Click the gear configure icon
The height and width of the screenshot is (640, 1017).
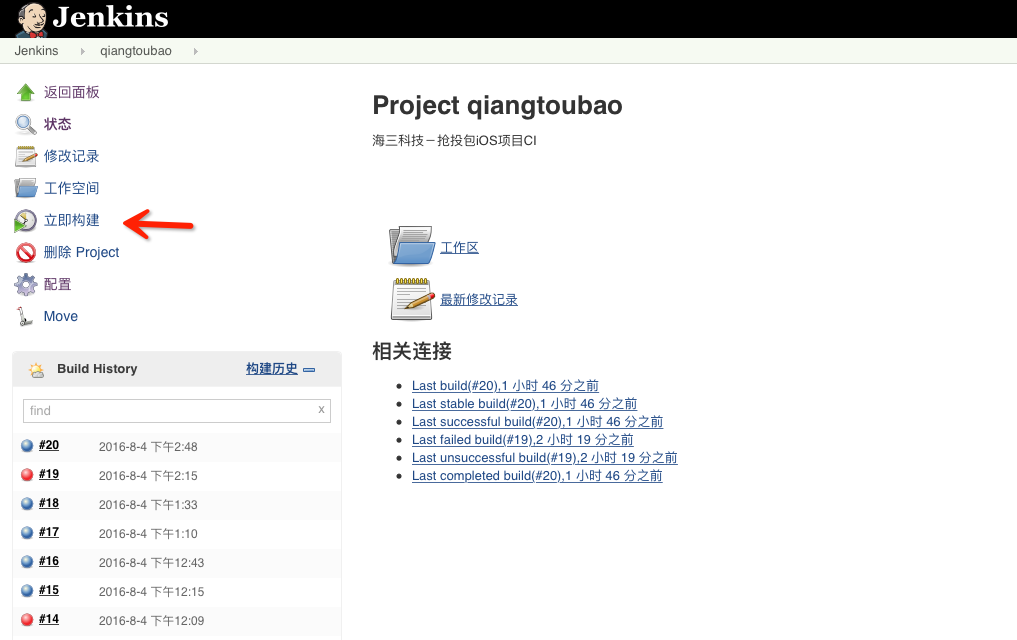(x=26, y=284)
